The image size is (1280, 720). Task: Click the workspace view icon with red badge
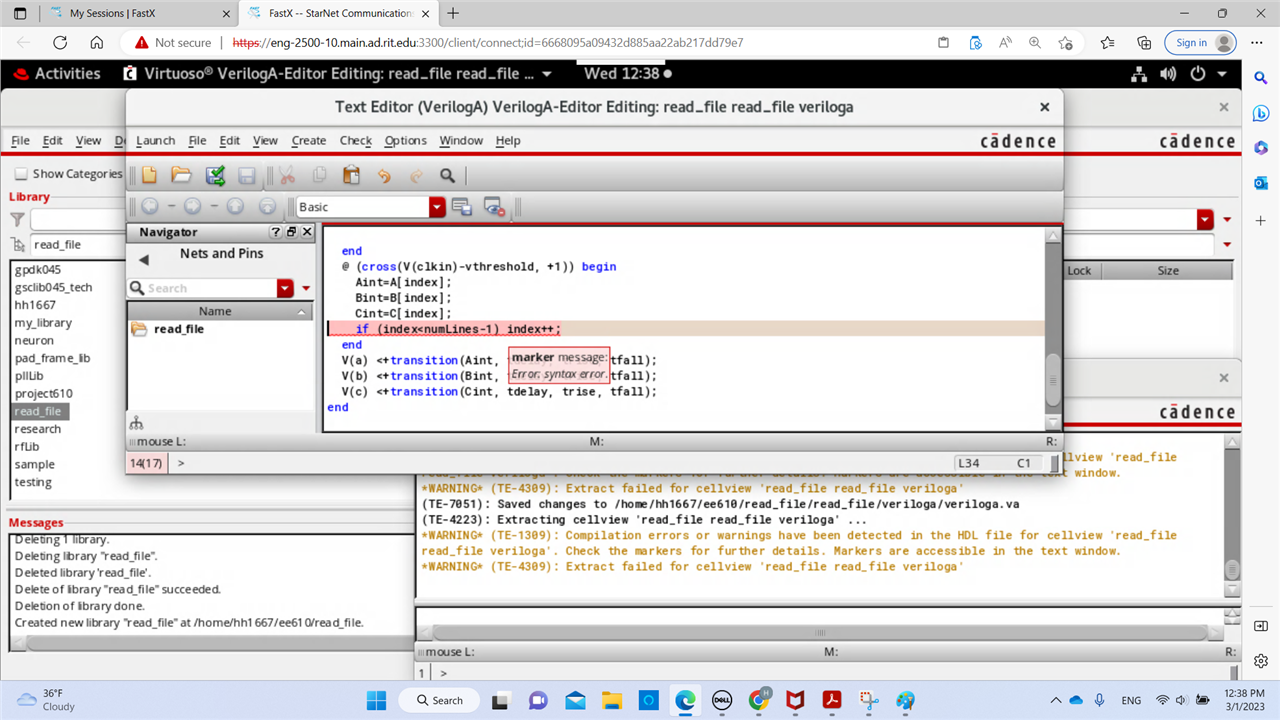tap(493, 206)
